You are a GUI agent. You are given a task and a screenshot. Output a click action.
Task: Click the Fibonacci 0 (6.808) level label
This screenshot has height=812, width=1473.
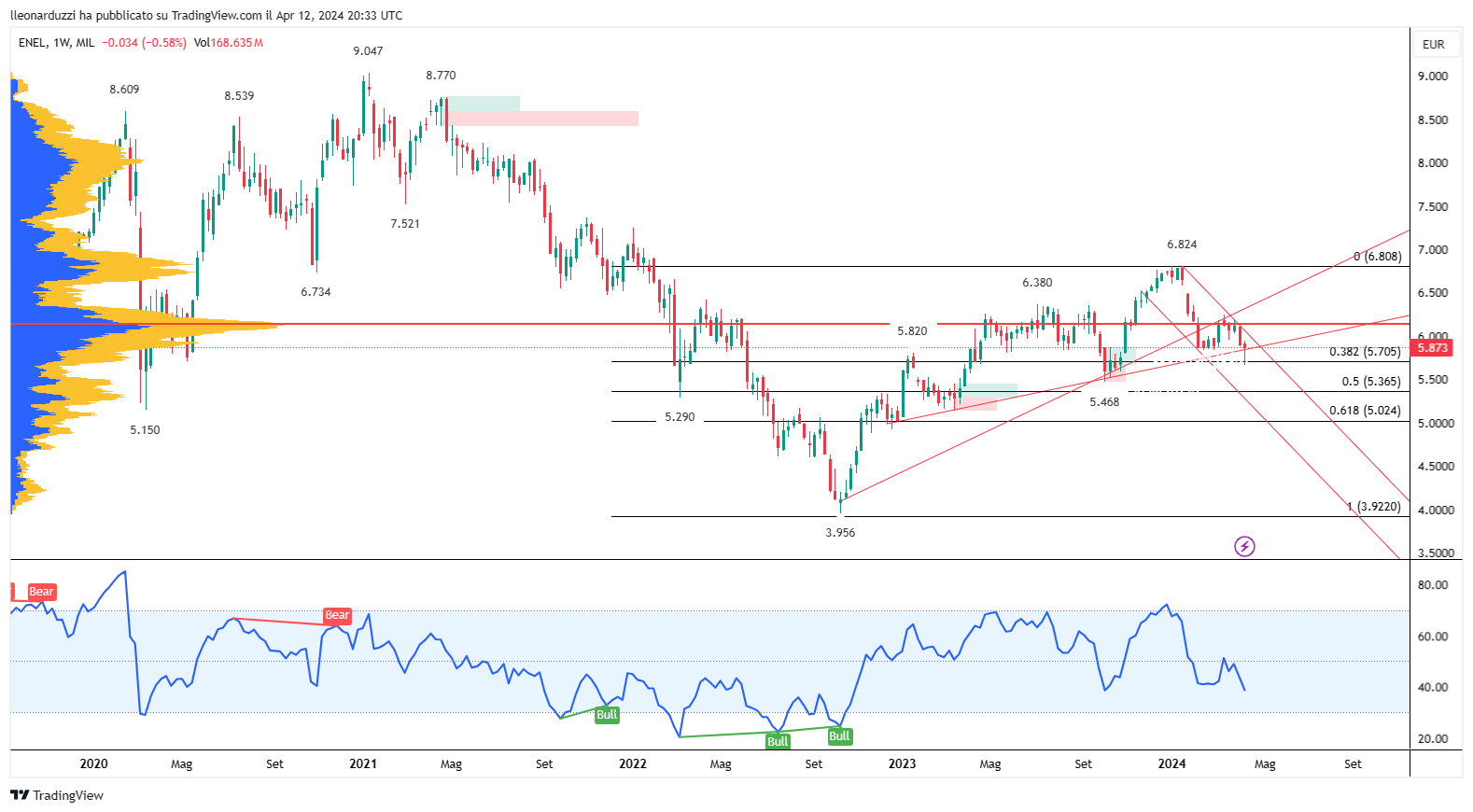(x=1378, y=257)
